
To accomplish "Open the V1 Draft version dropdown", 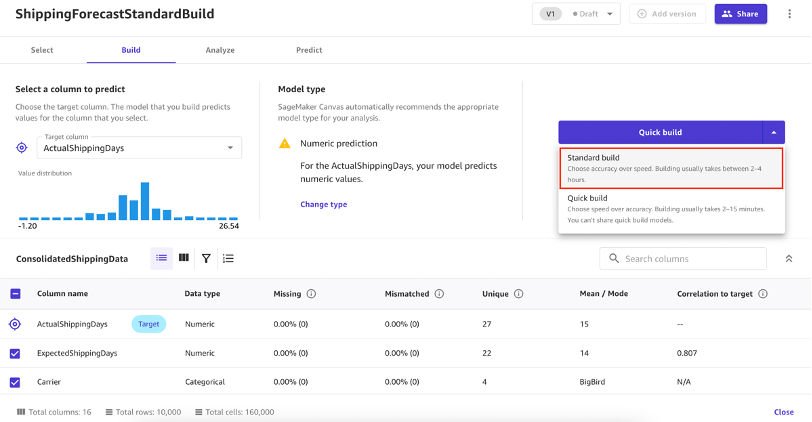I will pos(579,14).
